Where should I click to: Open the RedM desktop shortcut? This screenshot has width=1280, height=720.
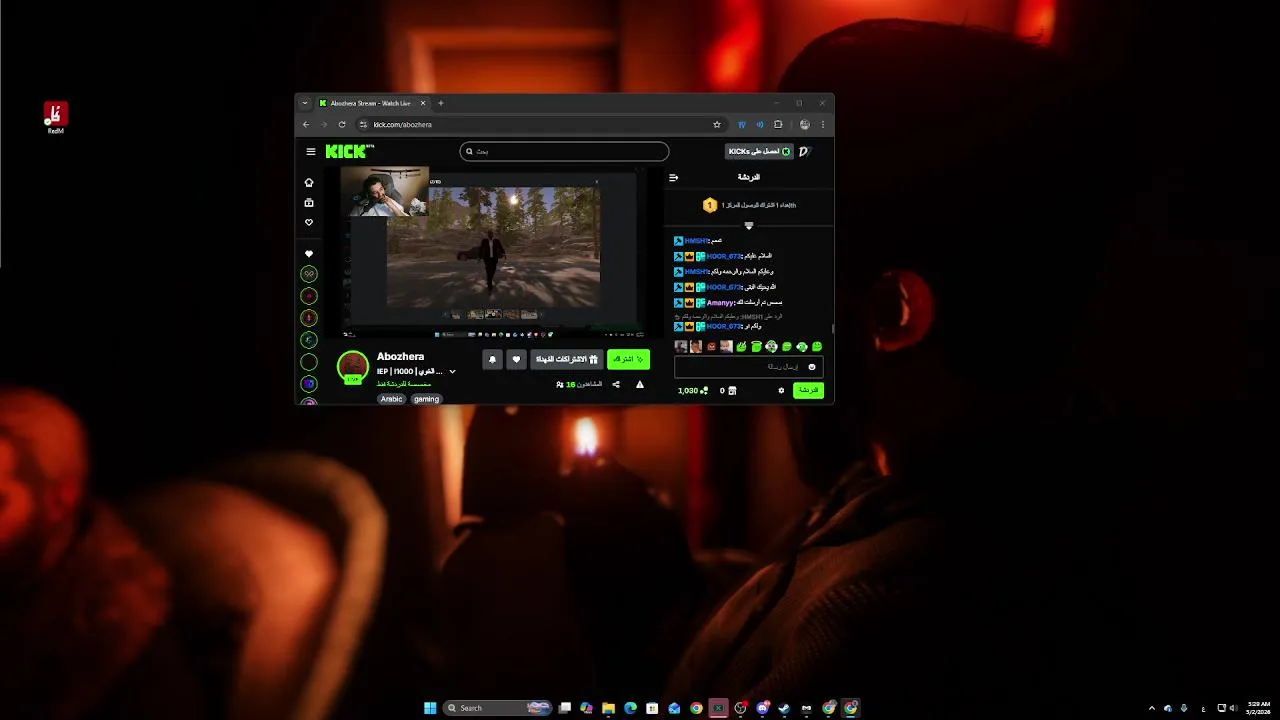(x=56, y=117)
